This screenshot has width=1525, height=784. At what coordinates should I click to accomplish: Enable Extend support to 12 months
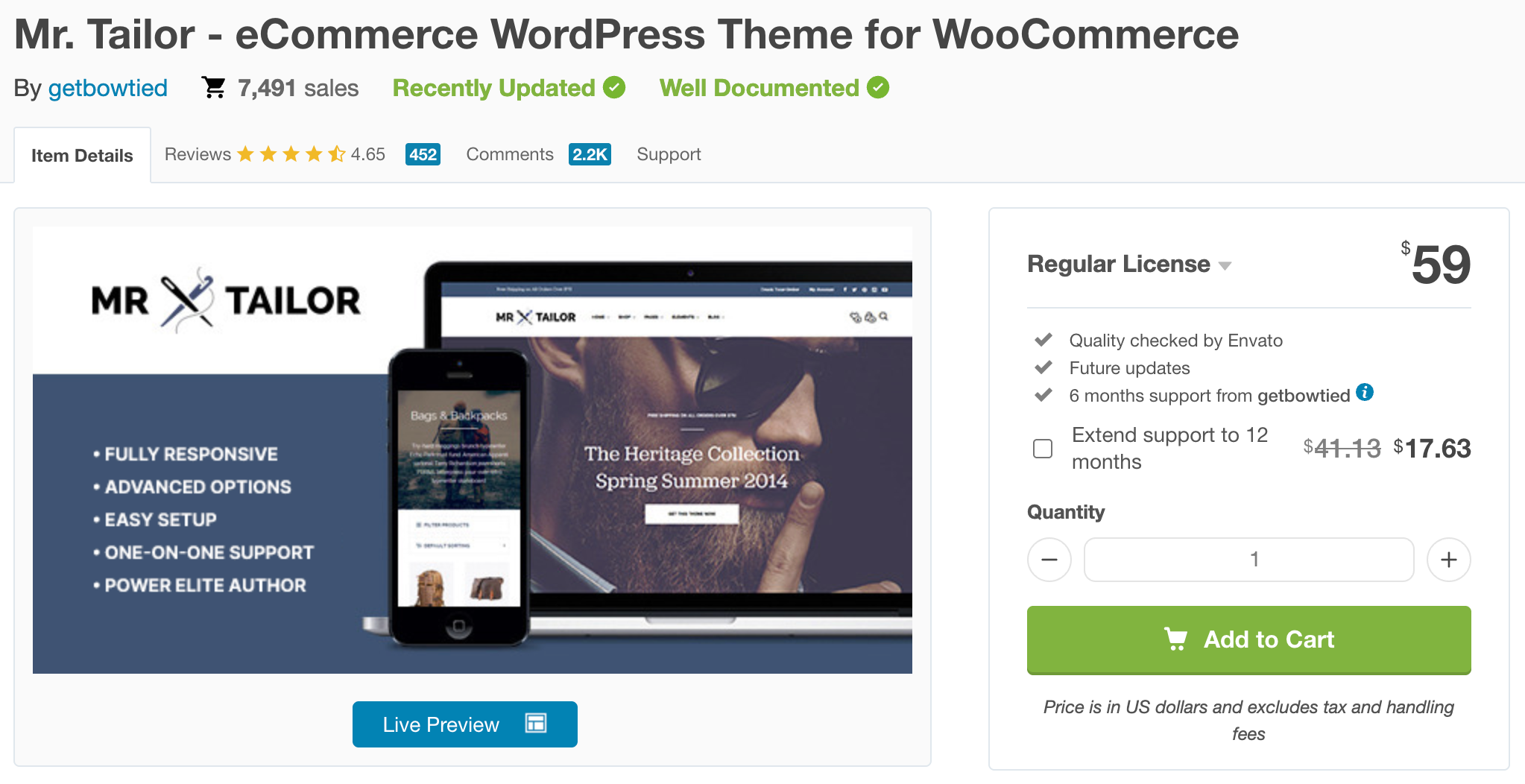click(1043, 449)
